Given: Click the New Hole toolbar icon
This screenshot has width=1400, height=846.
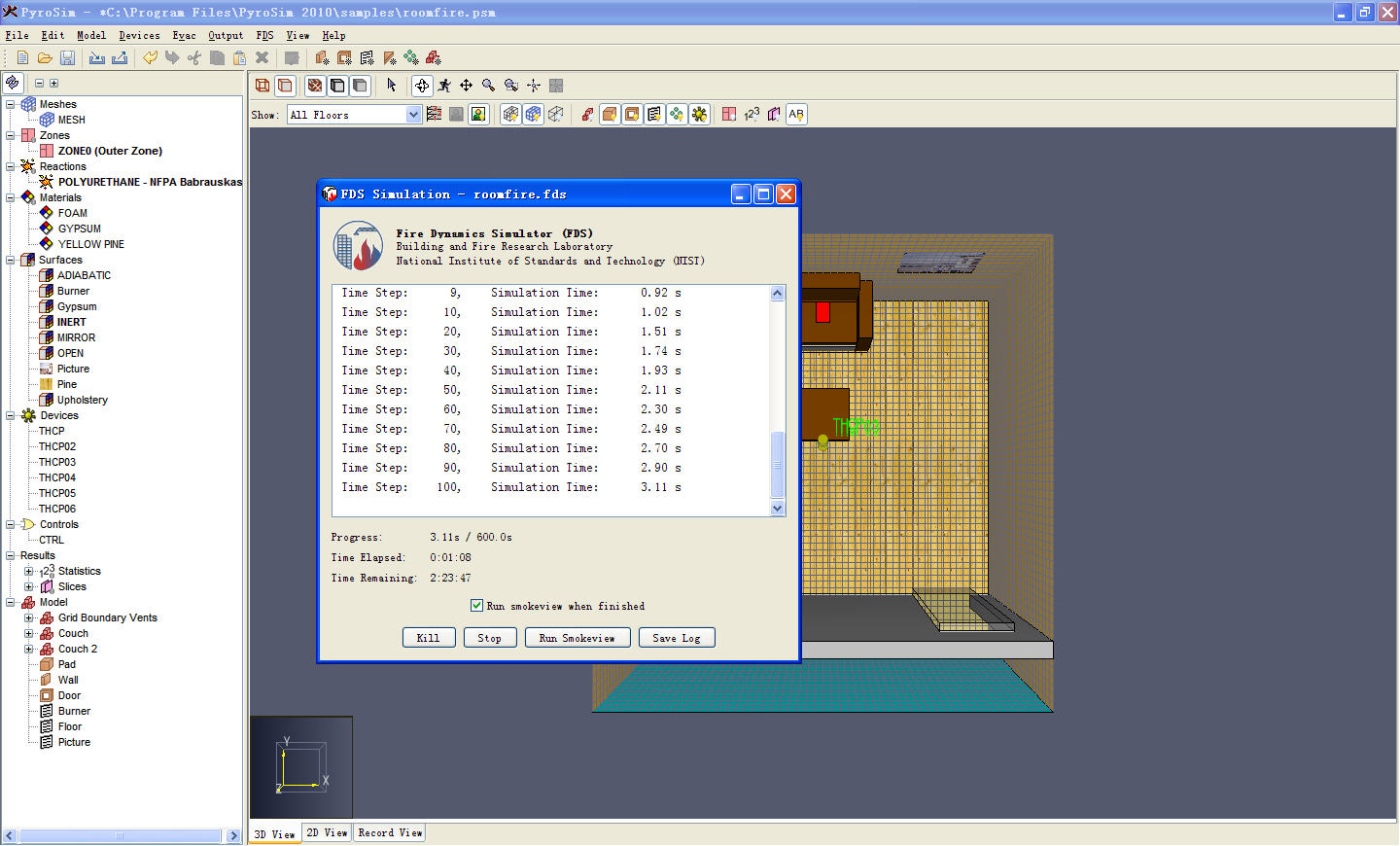Looking at the screenshot, I should pyautogui.click(x=344, y=58).
